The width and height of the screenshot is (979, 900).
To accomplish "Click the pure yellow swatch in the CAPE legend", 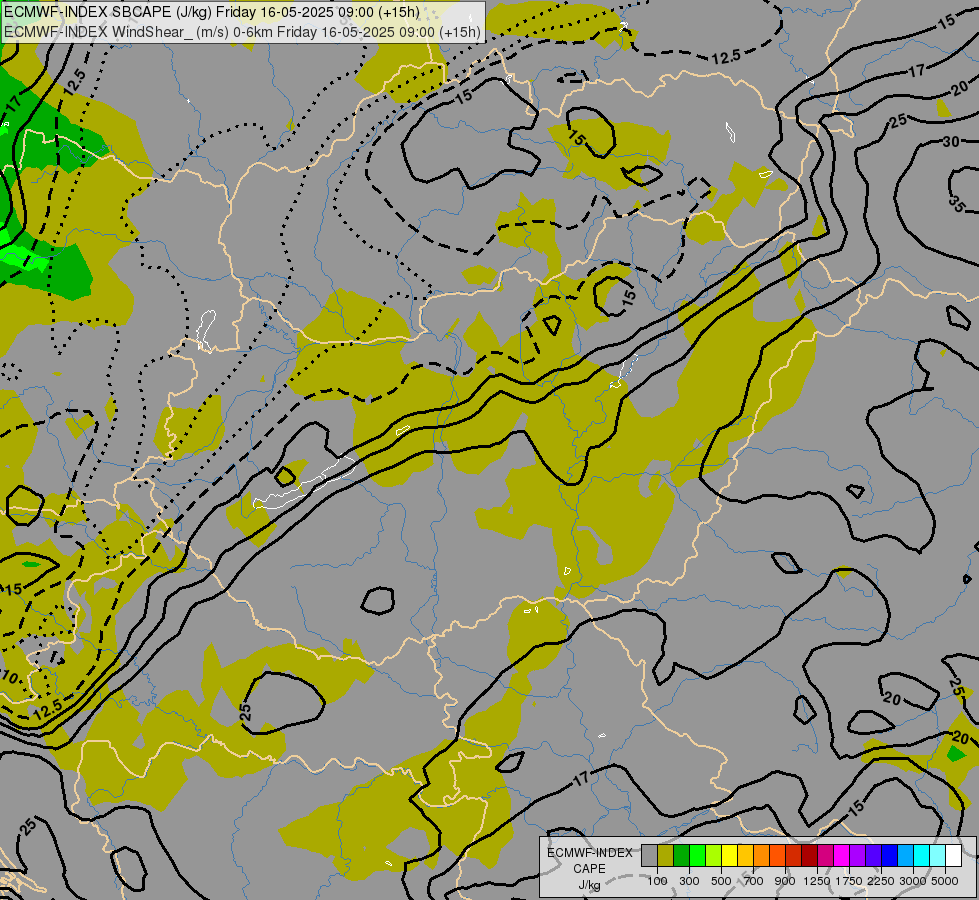I will pyautogui.click(x=729, y=856).
